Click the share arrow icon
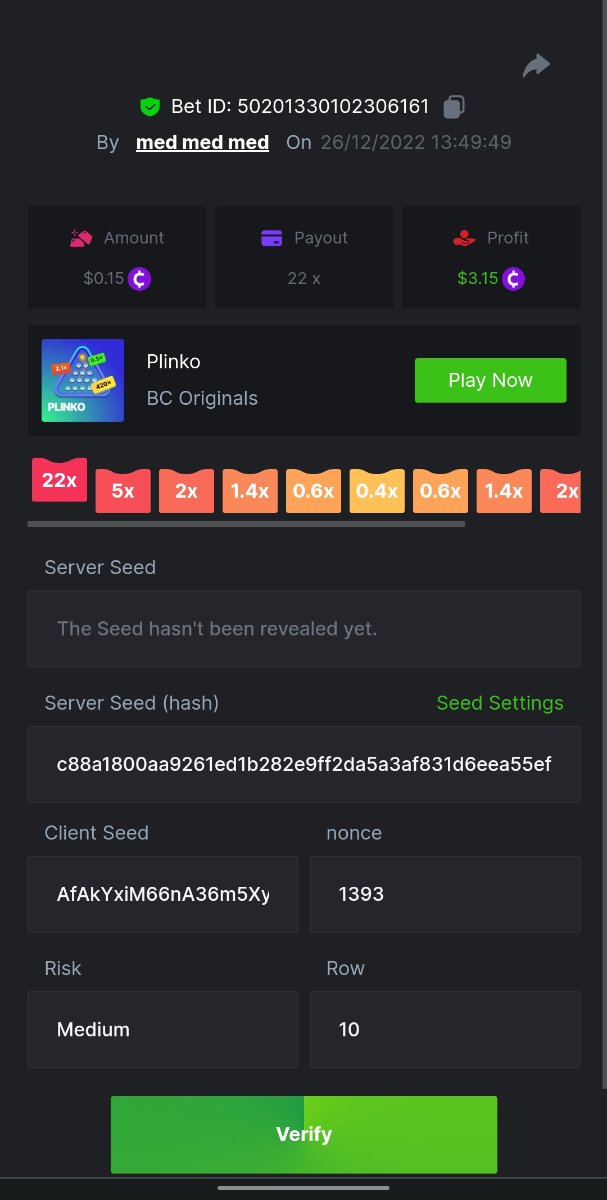Screen dimensions: 607x1200 [536, 66]
